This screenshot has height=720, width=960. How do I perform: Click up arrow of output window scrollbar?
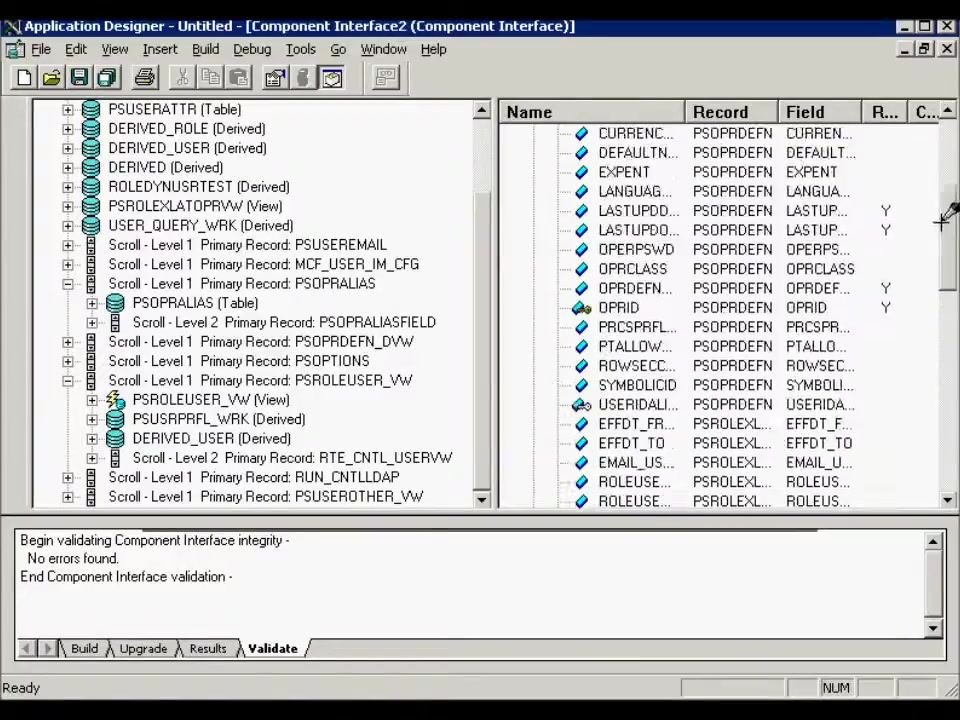tap(933, 541)
